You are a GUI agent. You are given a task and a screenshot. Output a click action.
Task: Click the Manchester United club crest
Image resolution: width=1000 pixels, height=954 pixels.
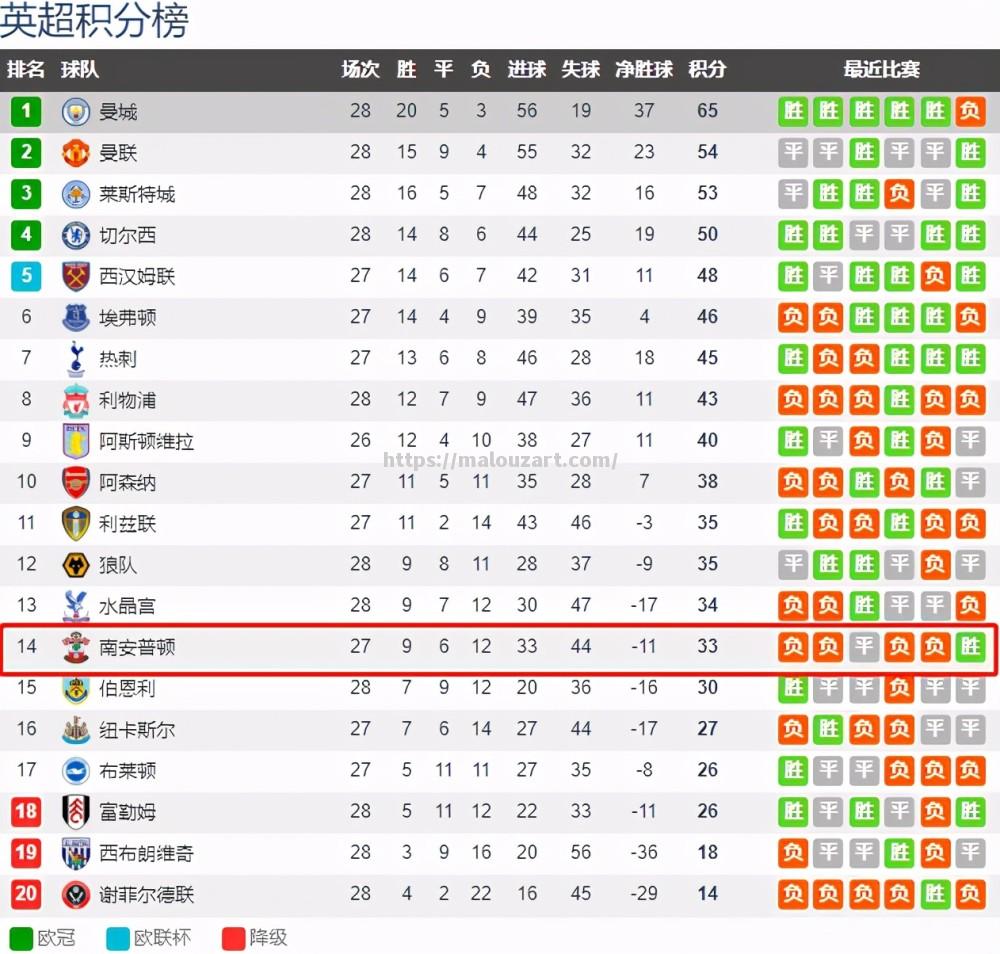point(76,153)
